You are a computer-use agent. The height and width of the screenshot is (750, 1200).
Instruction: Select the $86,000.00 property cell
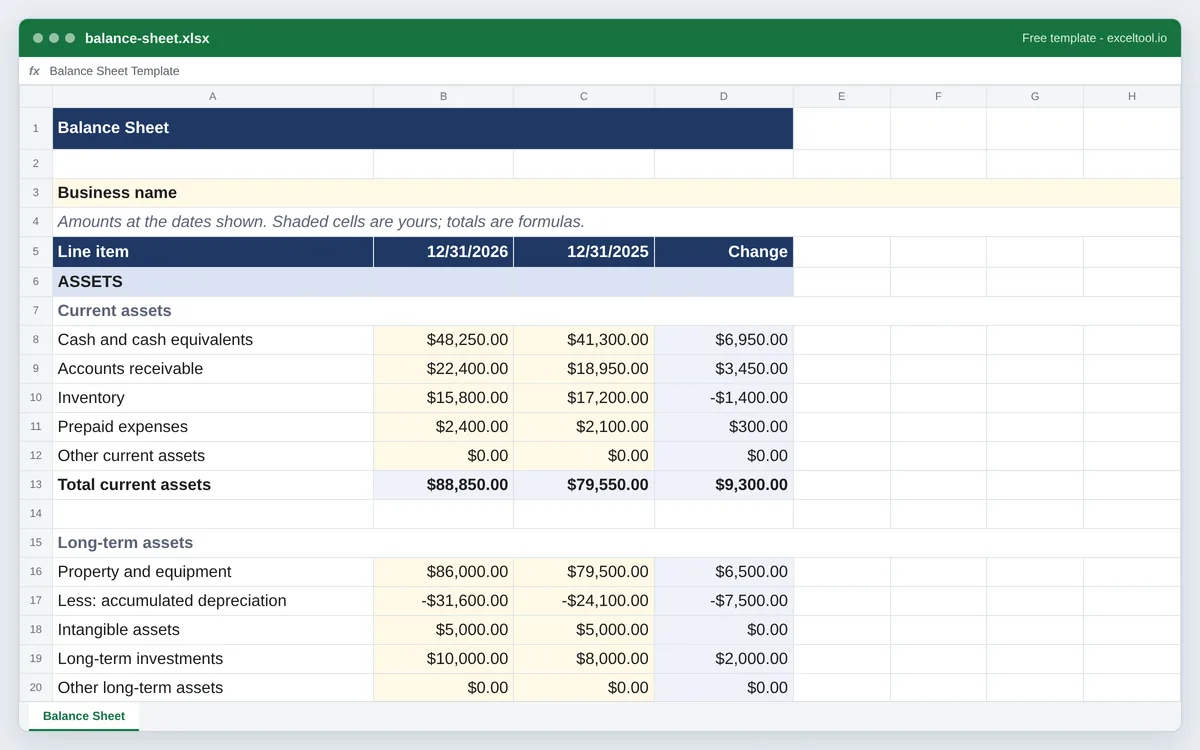[x=443, y=572]
